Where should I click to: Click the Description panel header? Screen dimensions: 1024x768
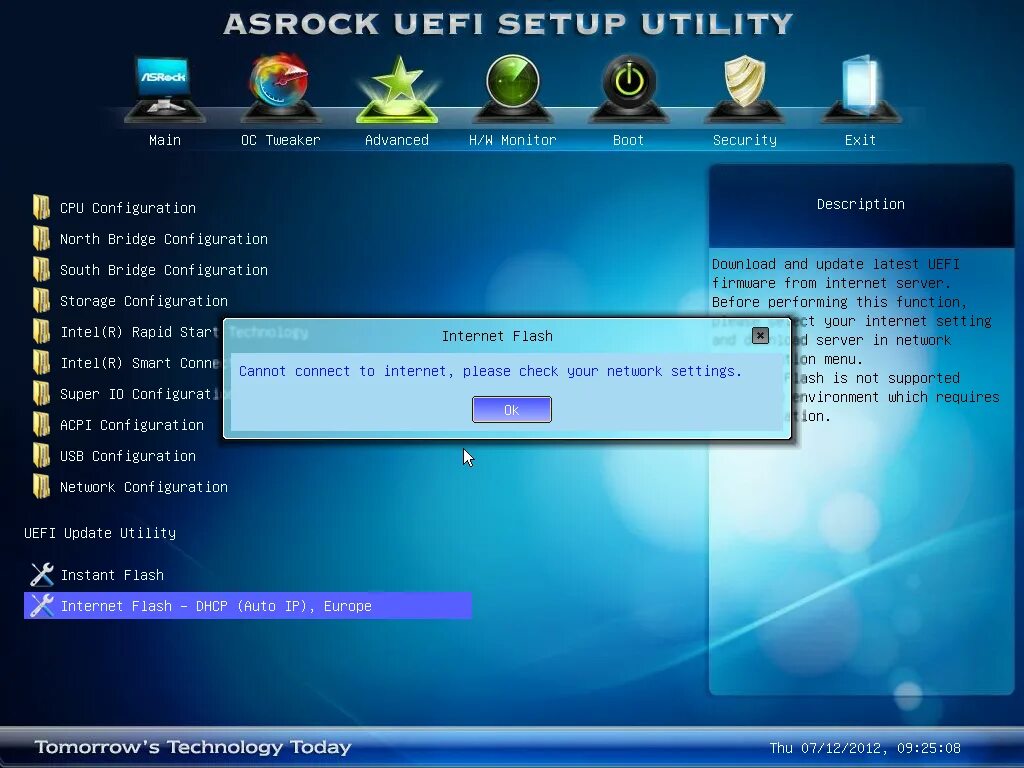tap(861, 204)
